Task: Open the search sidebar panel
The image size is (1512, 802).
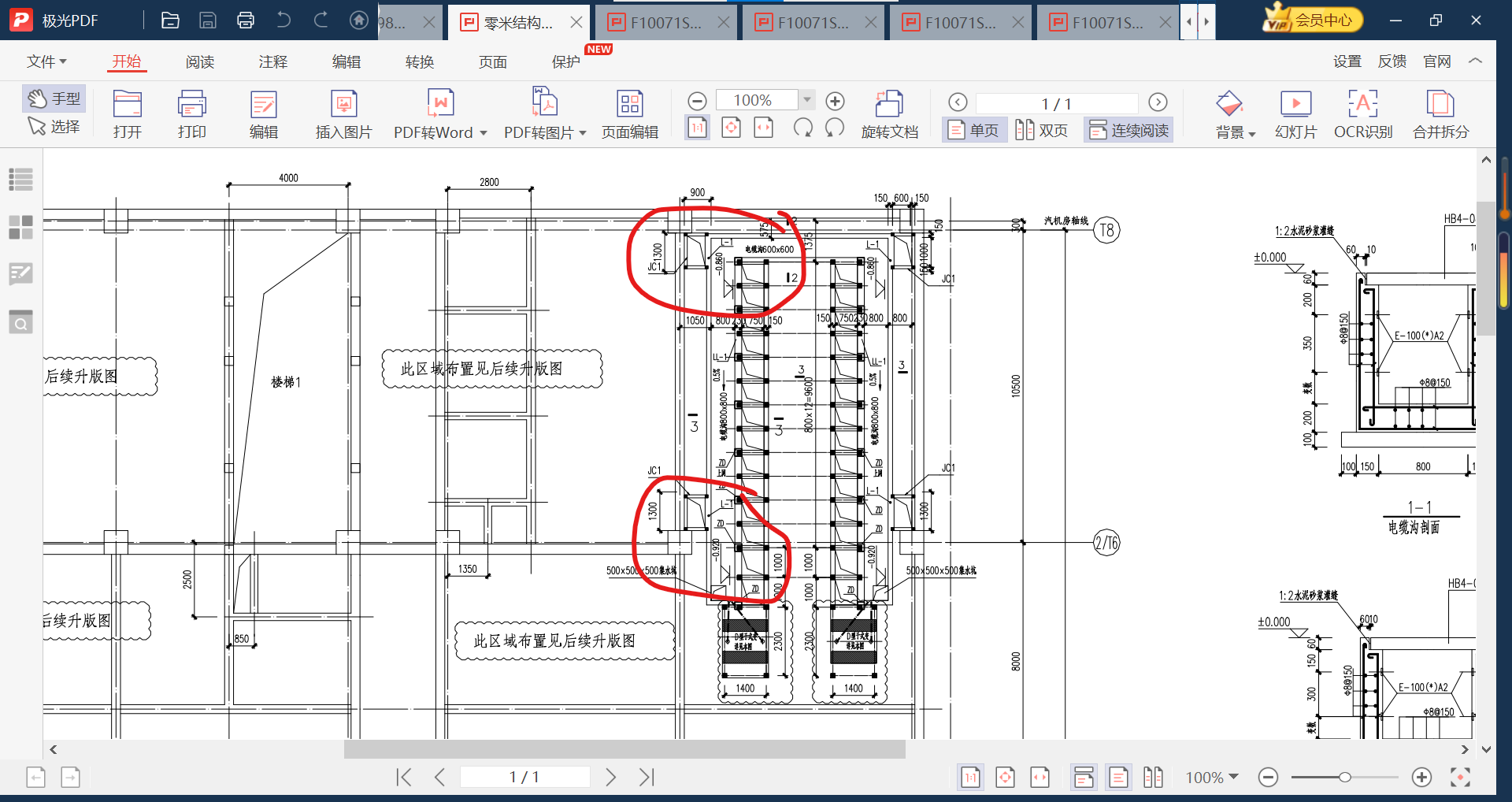Action: point(21,321)
